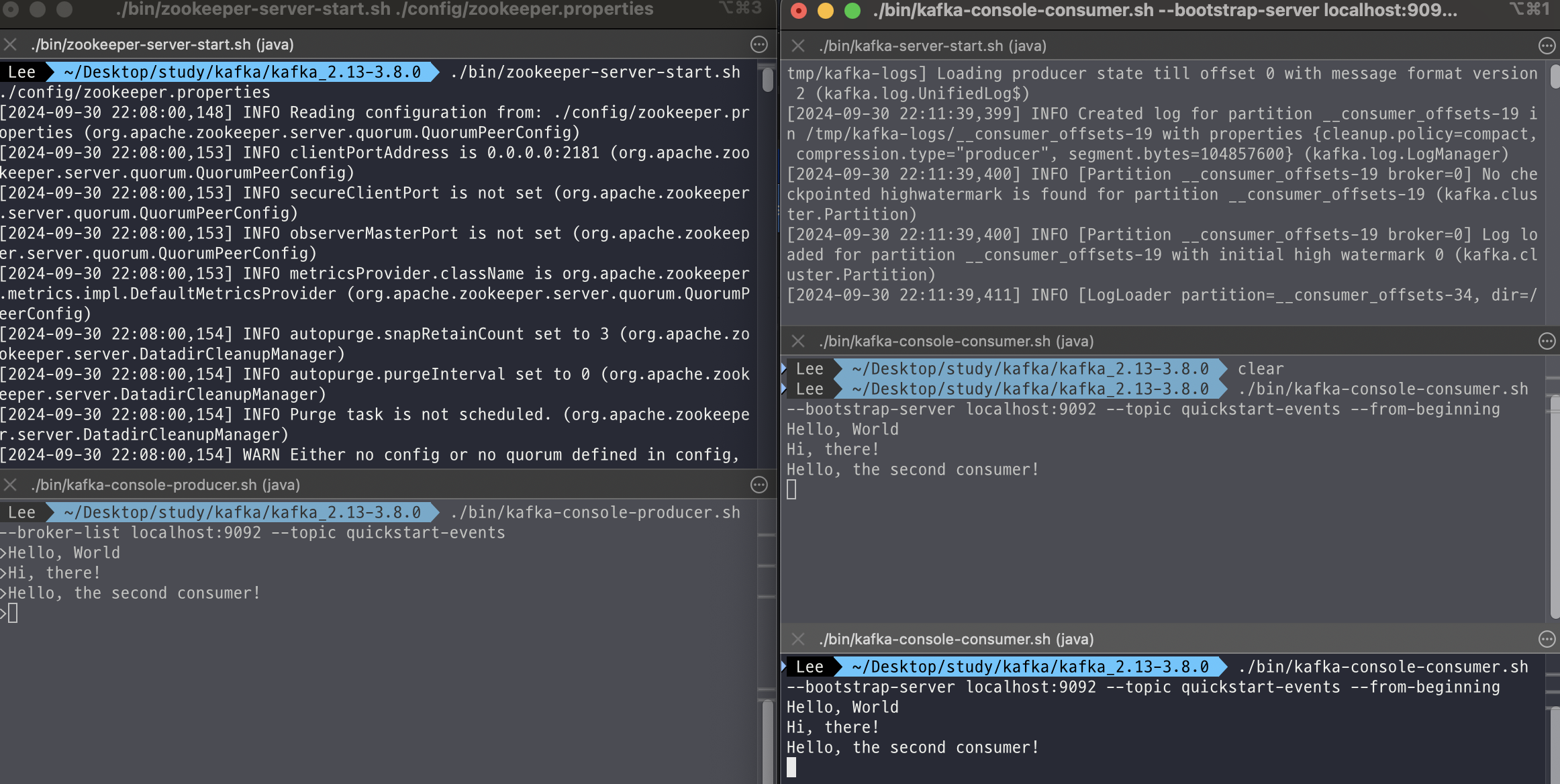
Task: Click the green zoom button of consumer window
Action: pyautogui.click(x=852, y=10)
